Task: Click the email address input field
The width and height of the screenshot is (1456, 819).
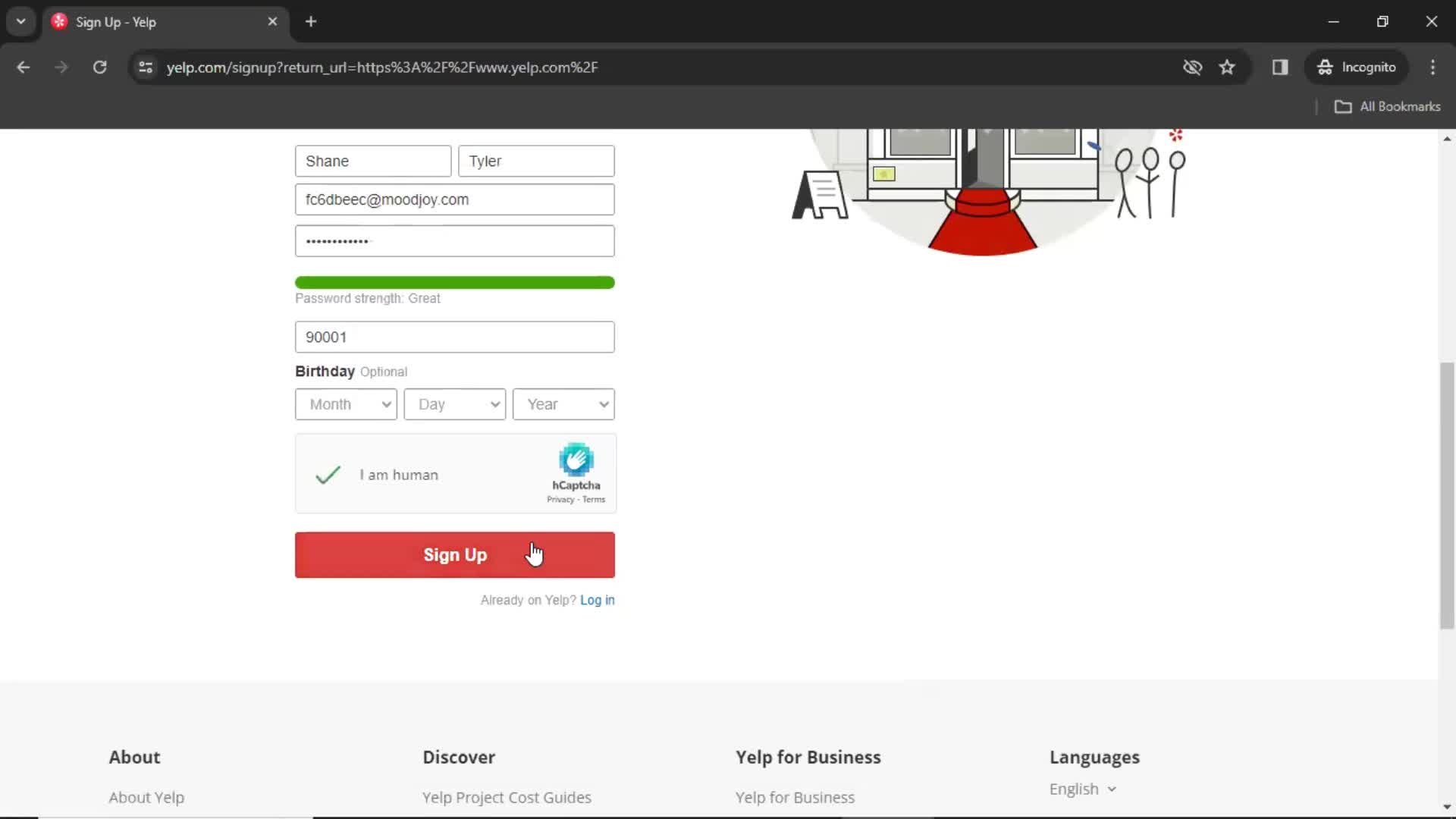Action: 454,199
